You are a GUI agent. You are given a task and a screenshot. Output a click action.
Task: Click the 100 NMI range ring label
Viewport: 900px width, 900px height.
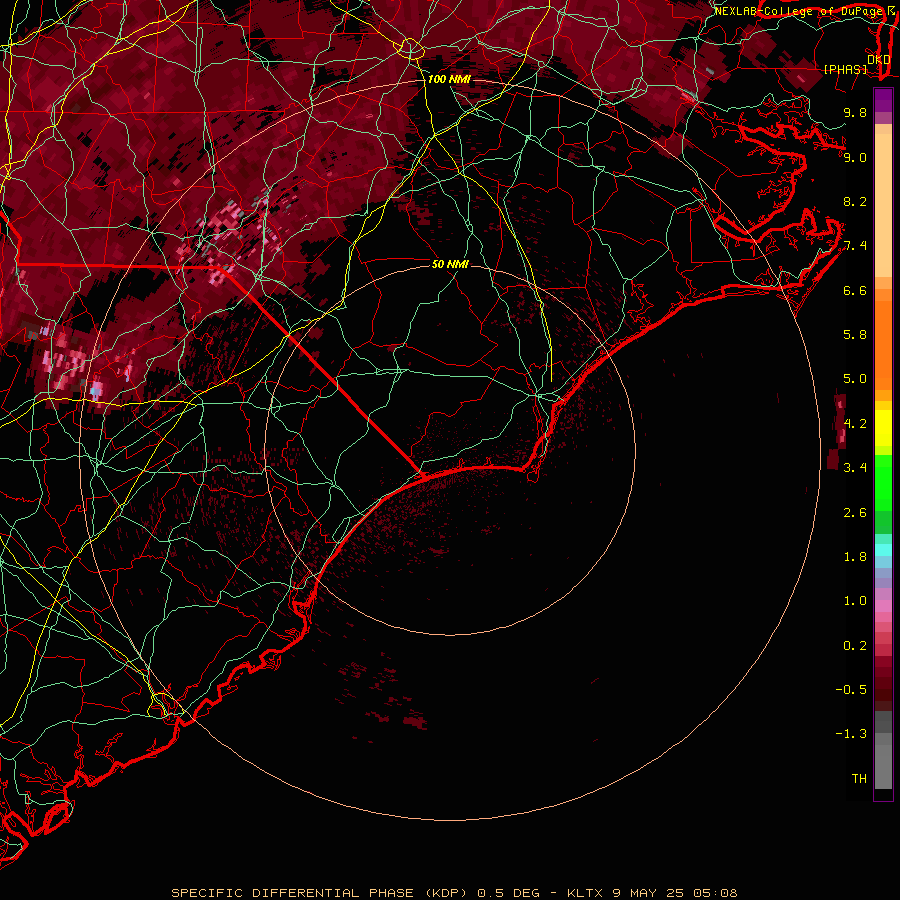click(x=448, y=79)
